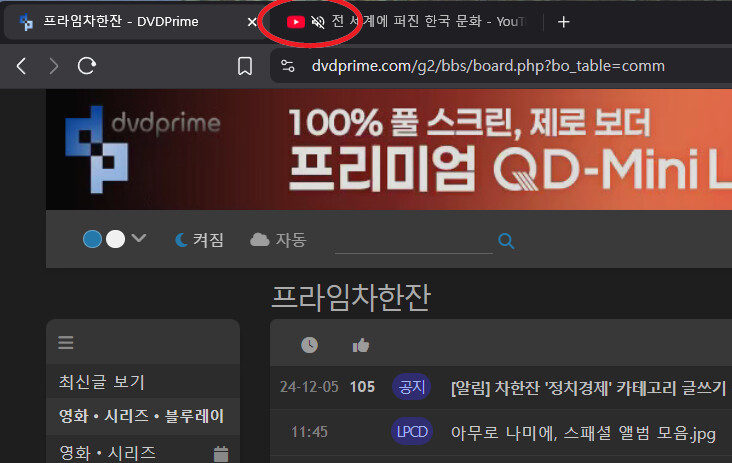
Task: Sort posts by thumbs-up recommendations
Action: [360, 345]
